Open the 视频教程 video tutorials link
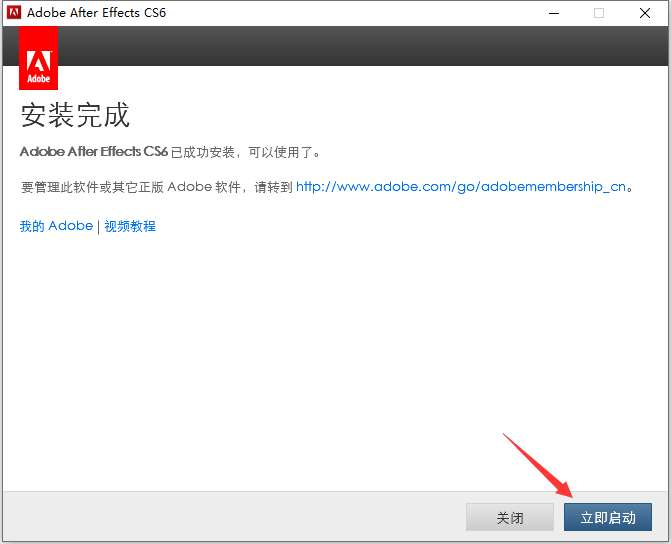The width and height of the screenshot is (671, 544). coord(130,226)
